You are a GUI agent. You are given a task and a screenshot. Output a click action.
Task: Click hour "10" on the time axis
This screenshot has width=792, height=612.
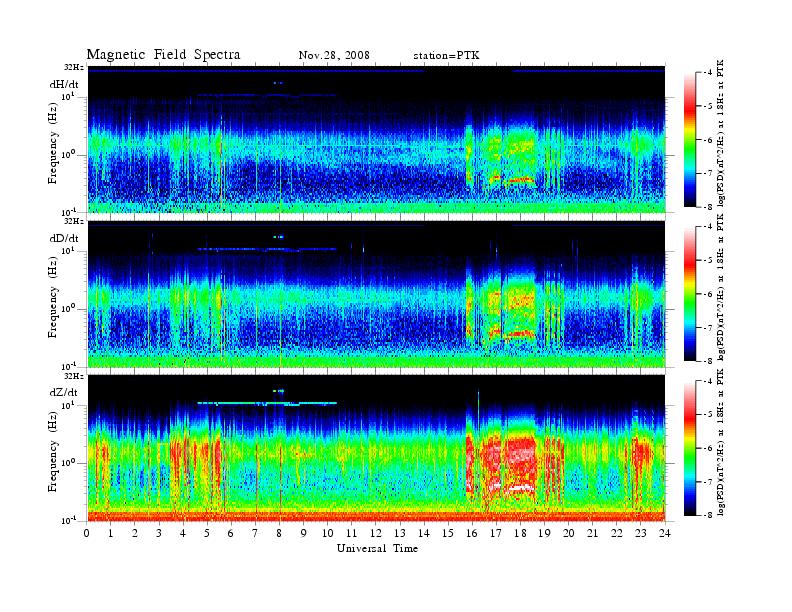(327, 533)
